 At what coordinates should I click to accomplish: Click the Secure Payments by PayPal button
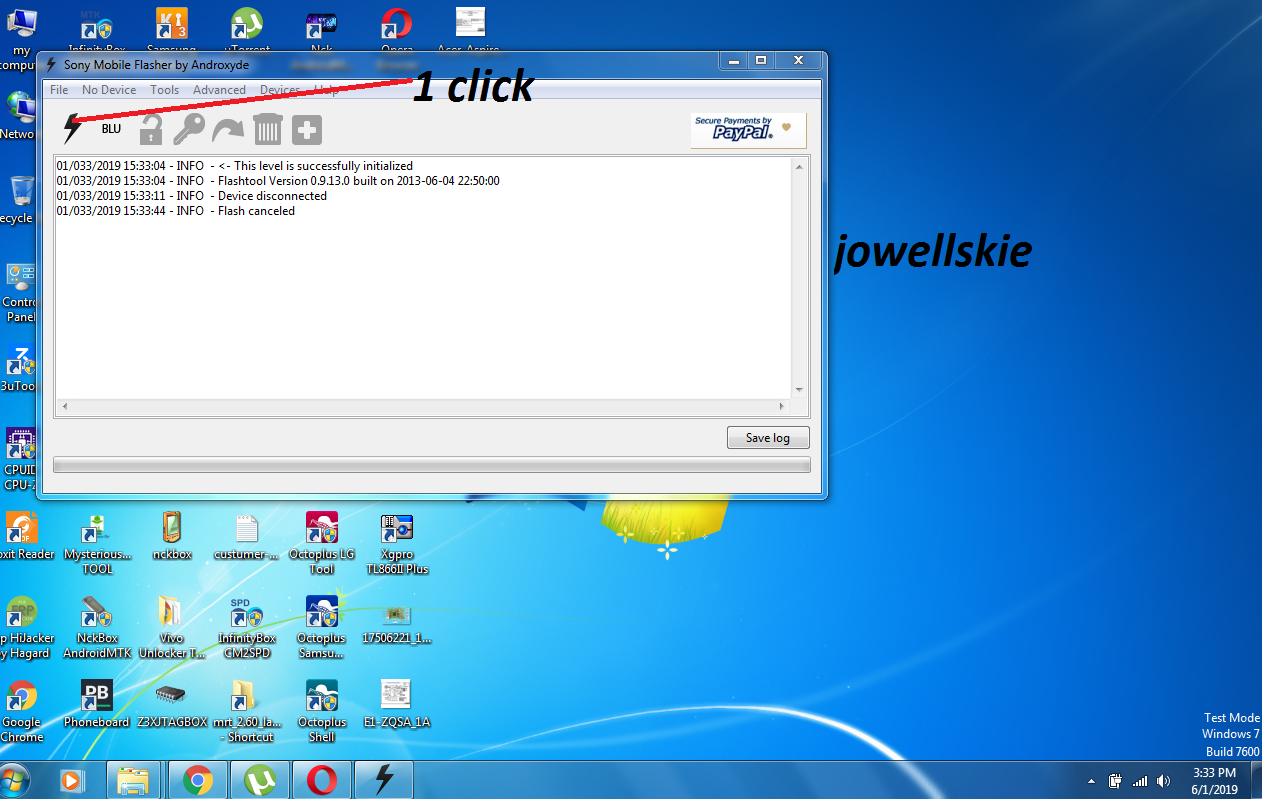[x=748, y=131]
